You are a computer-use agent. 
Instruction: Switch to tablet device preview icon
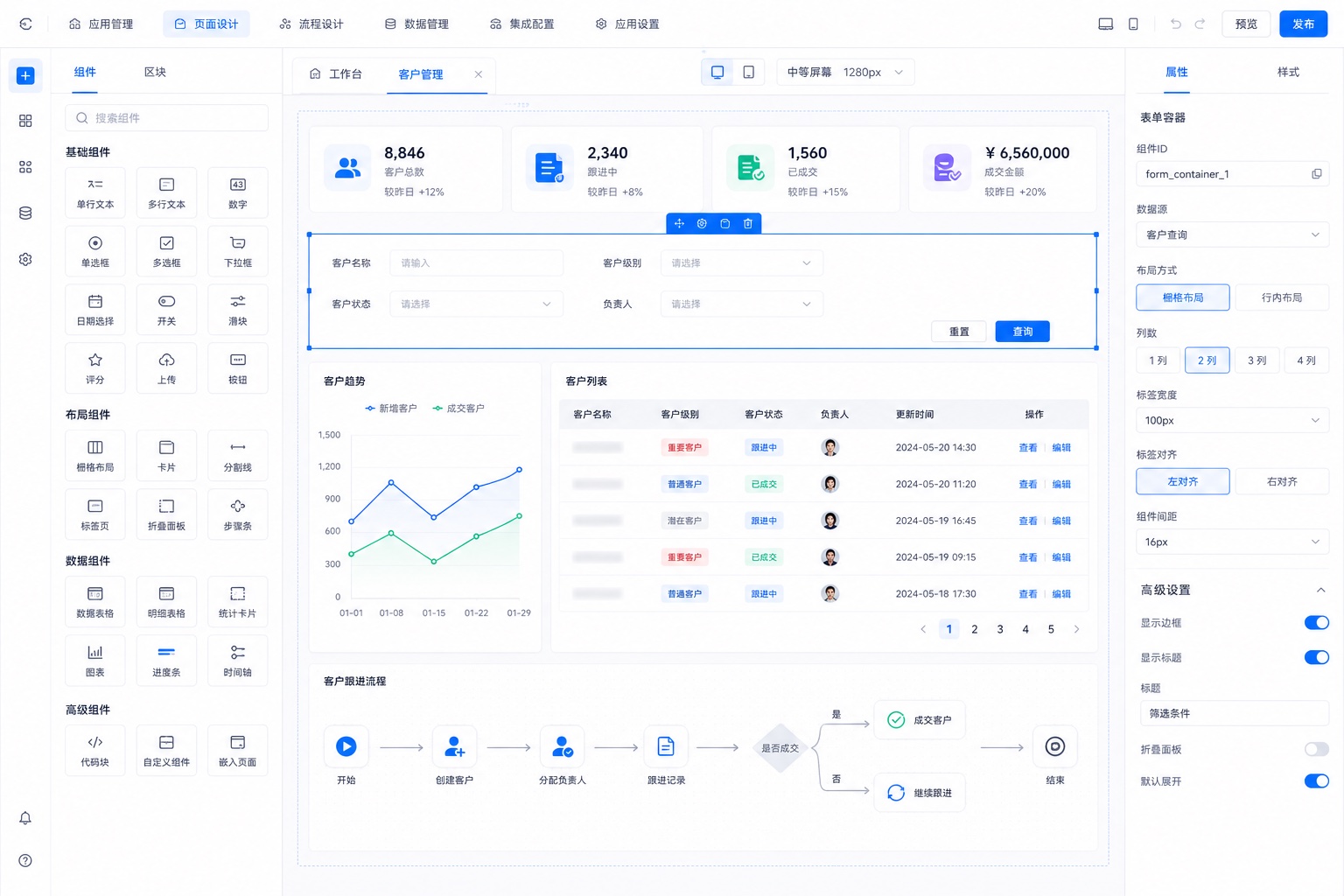click(x=749, y=72)
